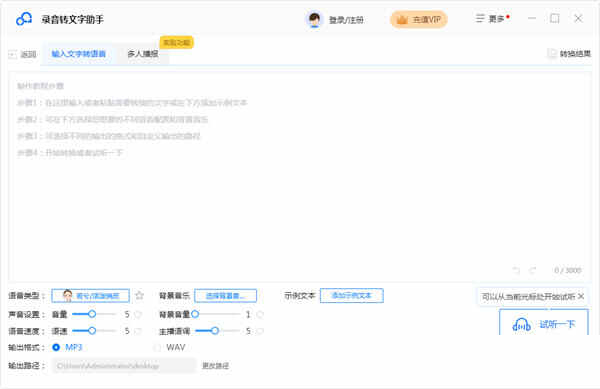
Task: Open the 语音类型 voice selector
Action: click(x=91, y=296)
